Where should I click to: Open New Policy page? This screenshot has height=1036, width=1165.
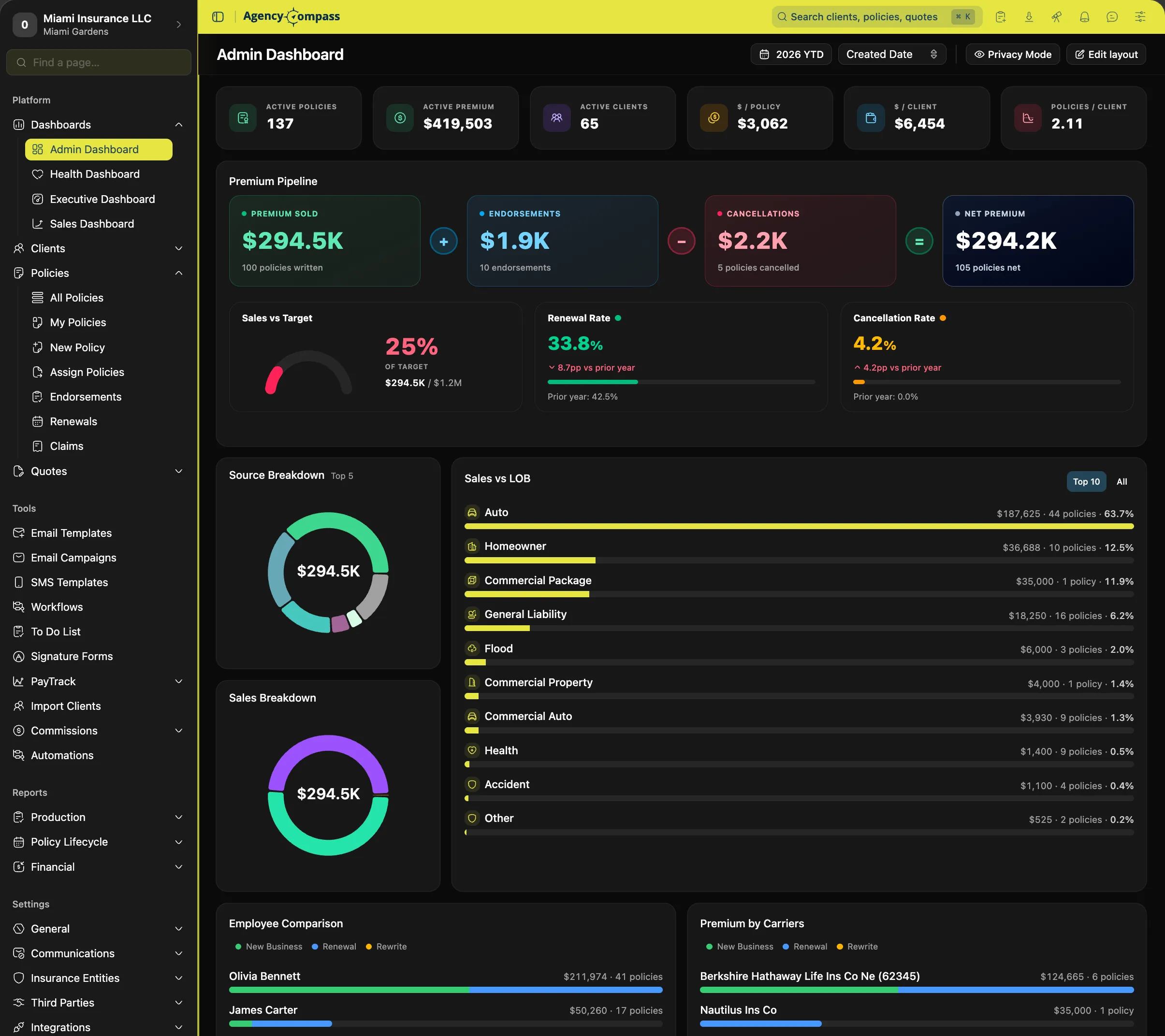click(99, 347)
